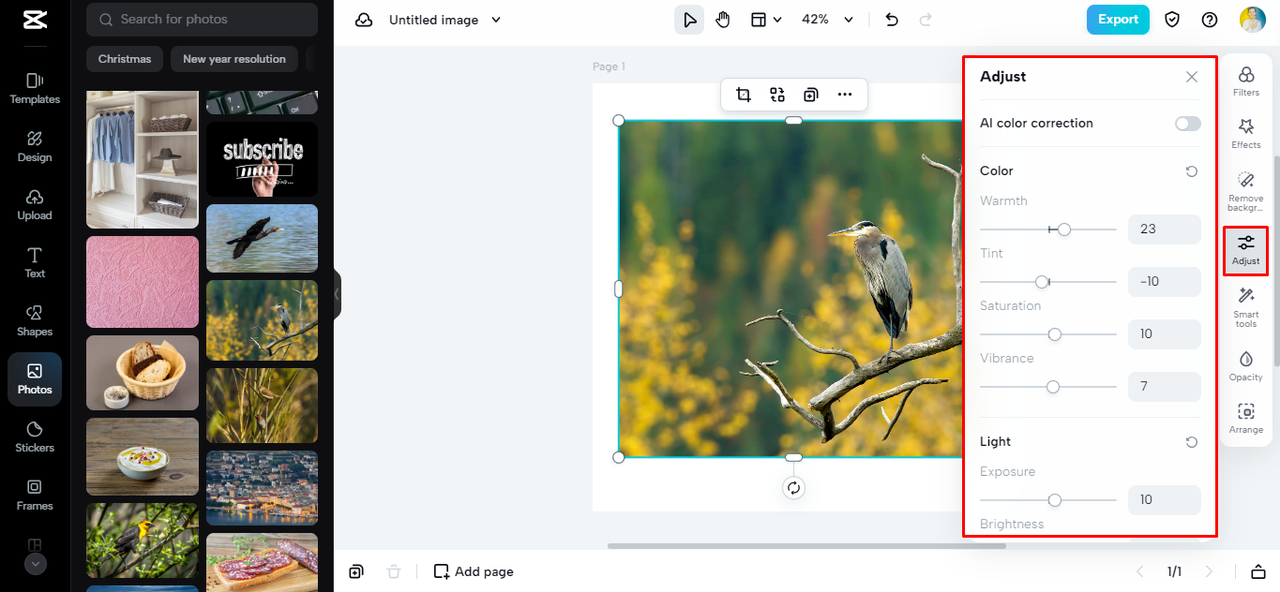Open Remove background tool
Viewport: 1280px width, 592px height.
[1246, 191]
